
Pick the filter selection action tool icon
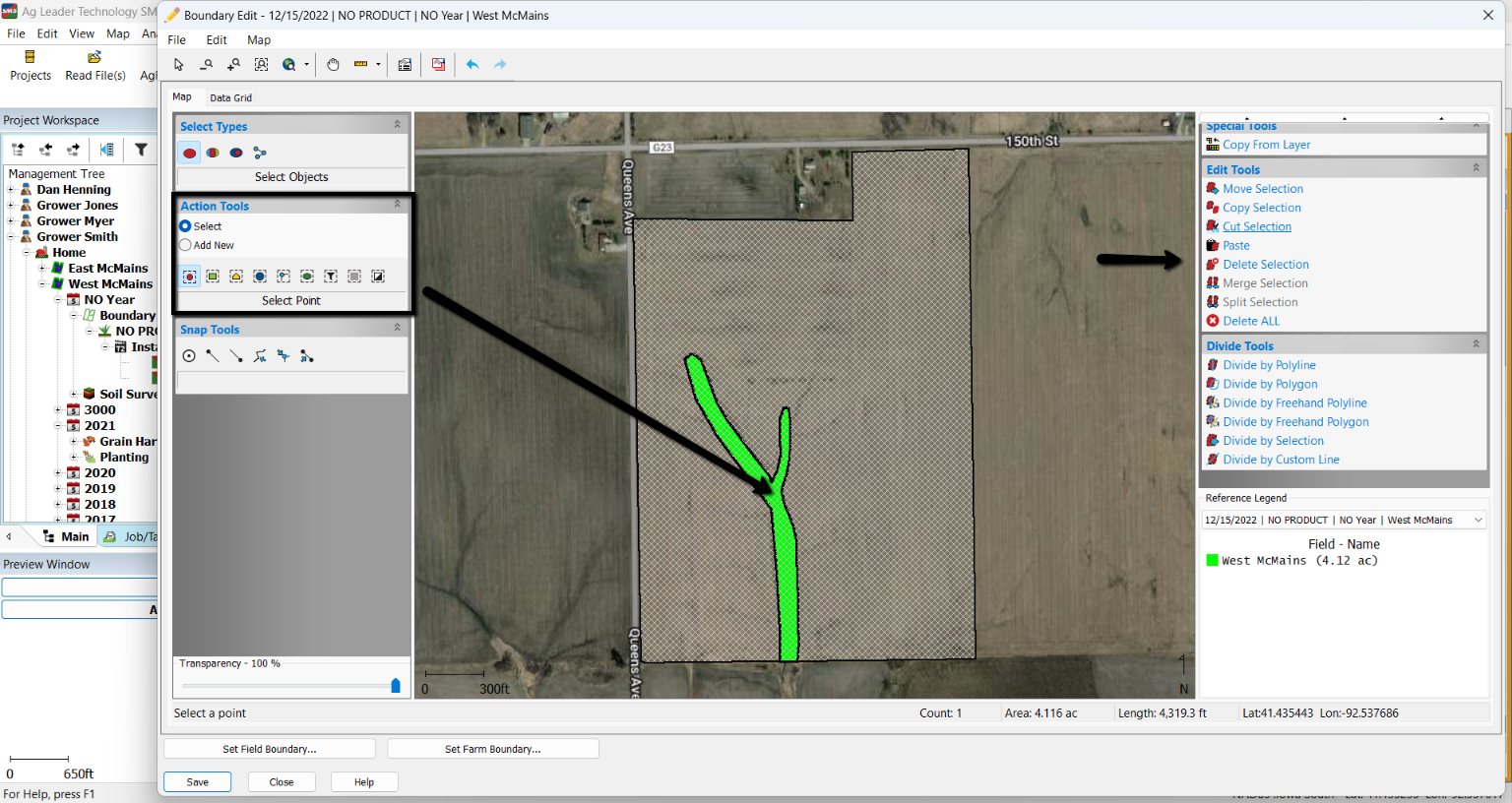pos(331,277)
